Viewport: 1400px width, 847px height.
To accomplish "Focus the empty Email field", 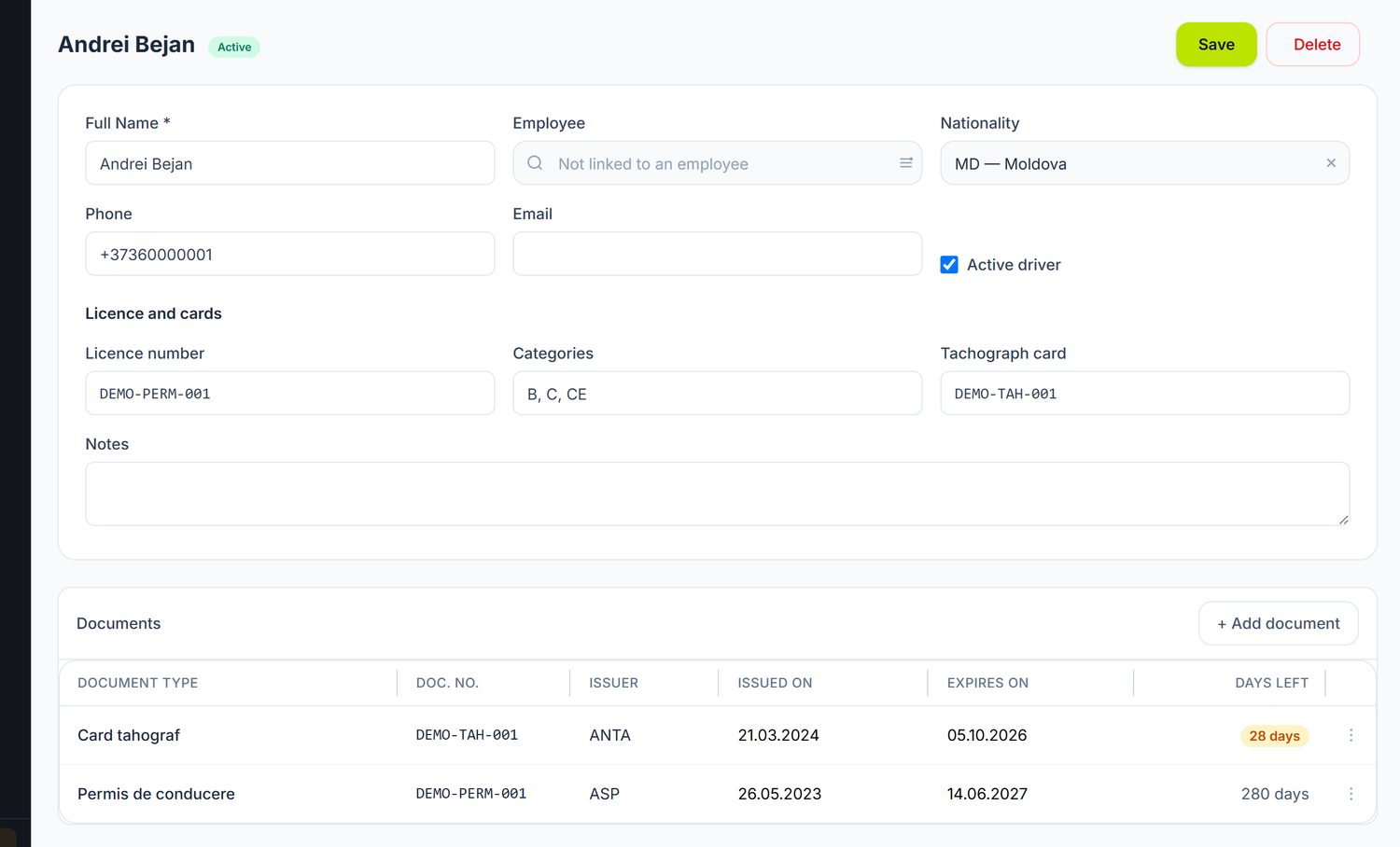I will click(x=717, y=254).
